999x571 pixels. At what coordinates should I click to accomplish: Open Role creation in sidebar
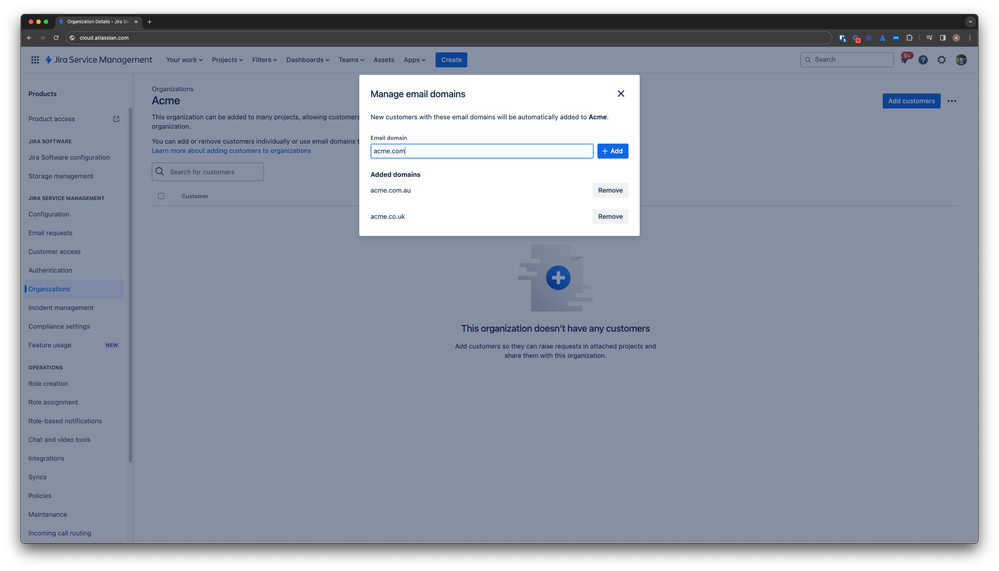(x=48, y=384)
